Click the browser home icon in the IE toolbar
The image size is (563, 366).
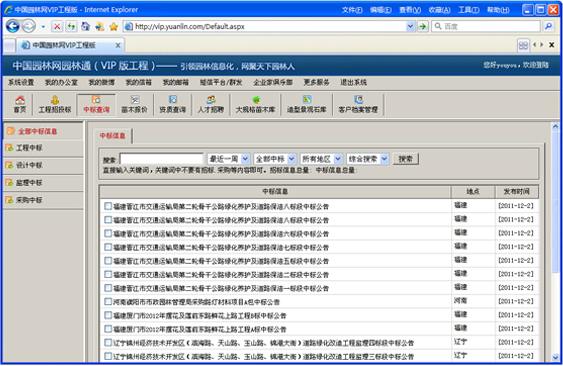(85, 26)
